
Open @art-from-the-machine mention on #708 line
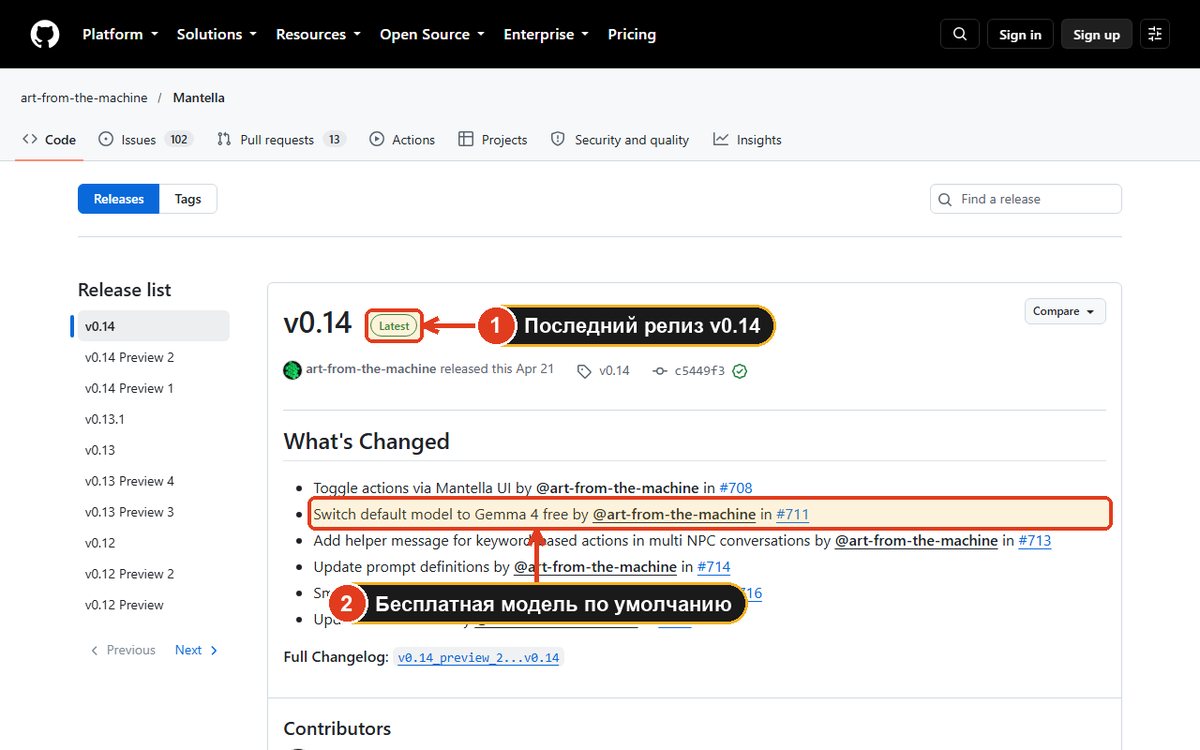coord(617,488)
